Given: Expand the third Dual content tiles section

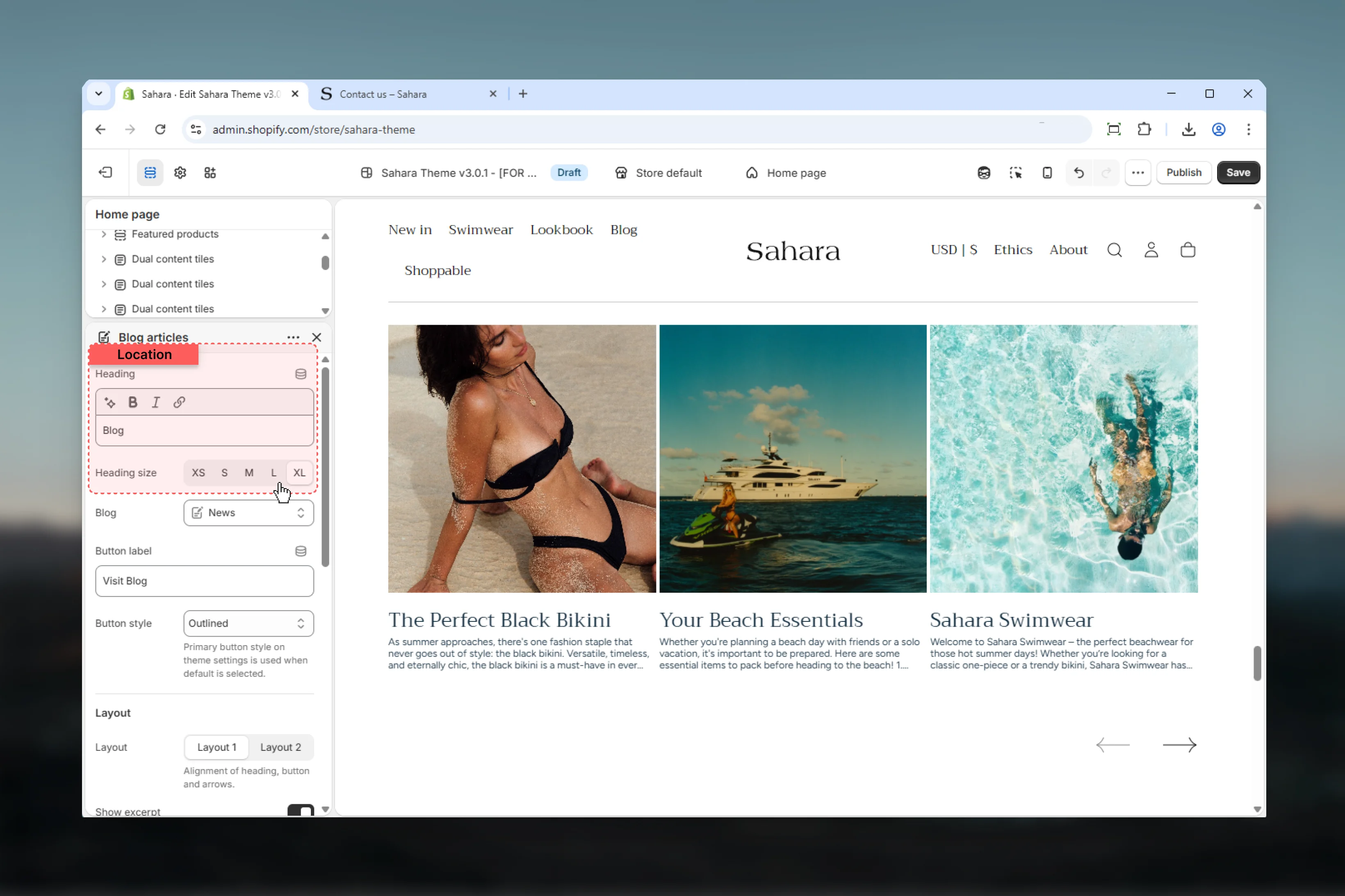Looking at the screenshot, I should point(103,309).
